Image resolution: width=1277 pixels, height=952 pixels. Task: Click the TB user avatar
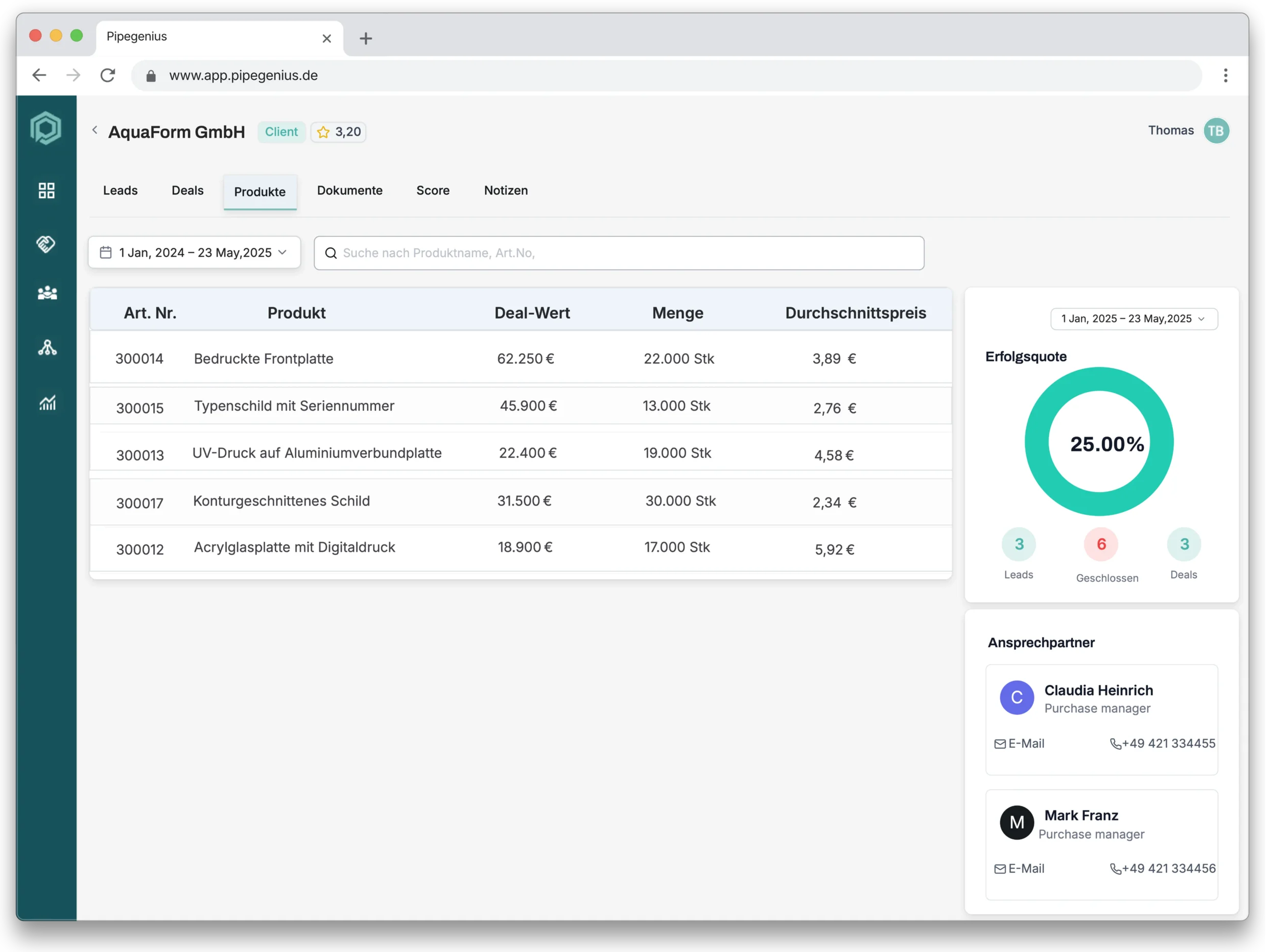(1216, 131)
